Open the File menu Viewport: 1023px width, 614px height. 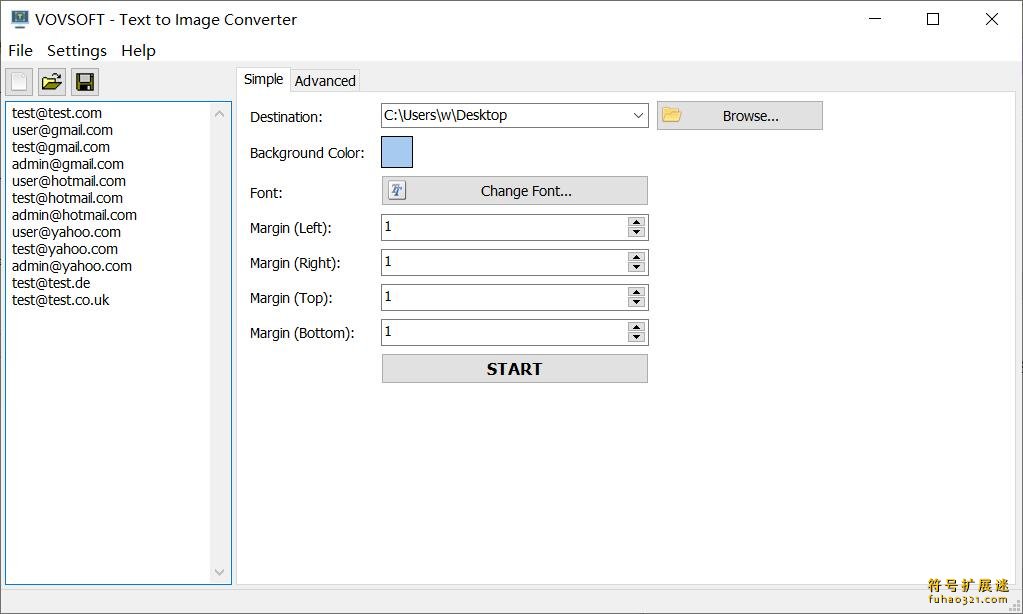click(x=19, y=50)
